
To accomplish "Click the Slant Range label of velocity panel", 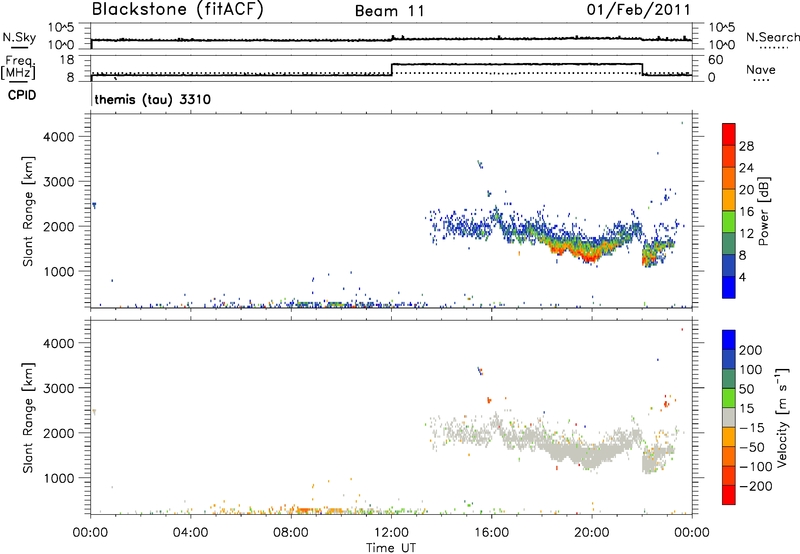I will pyautogui.click(x=28, y=418).
